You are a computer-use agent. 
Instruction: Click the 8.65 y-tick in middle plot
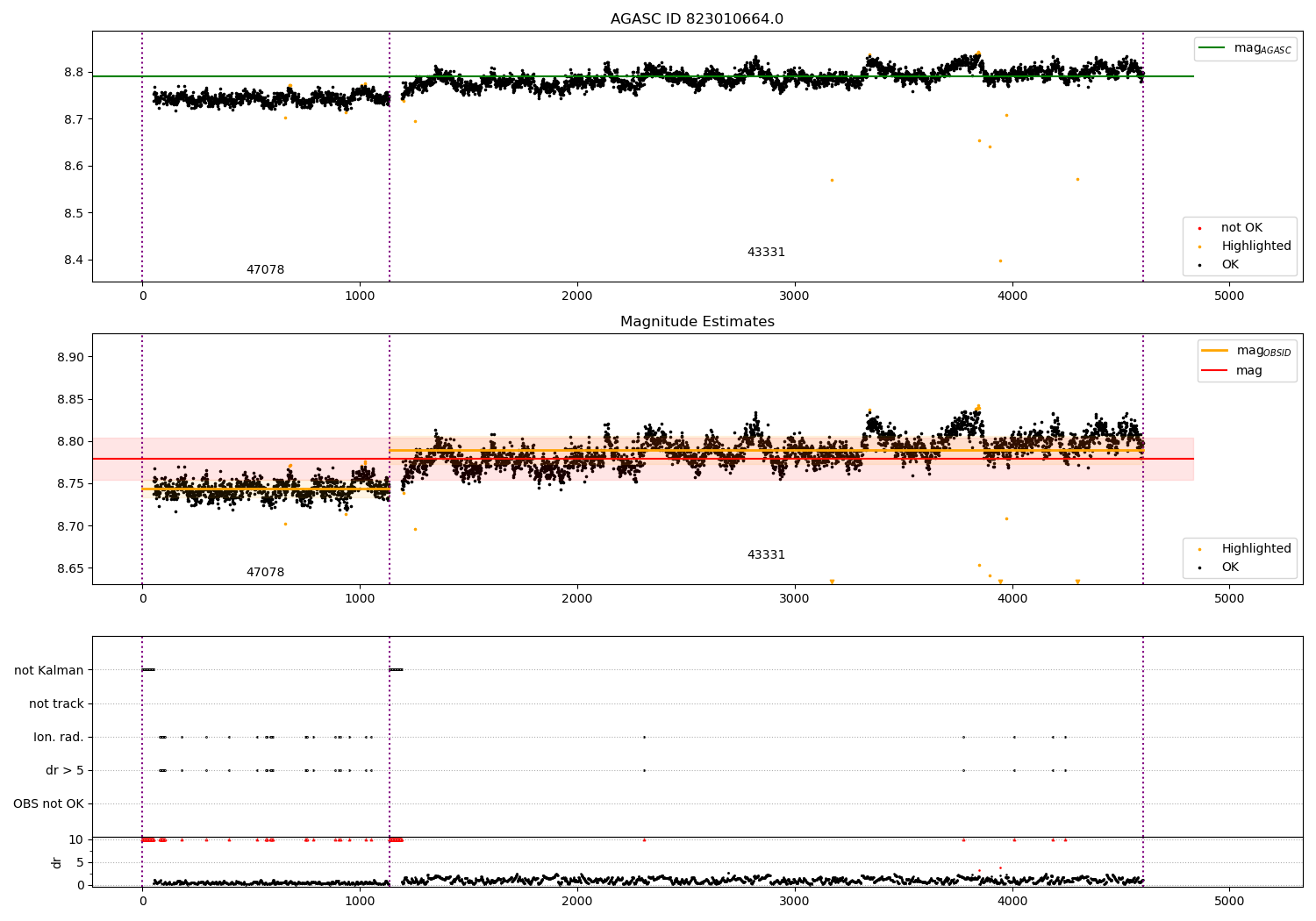(72, 568)
